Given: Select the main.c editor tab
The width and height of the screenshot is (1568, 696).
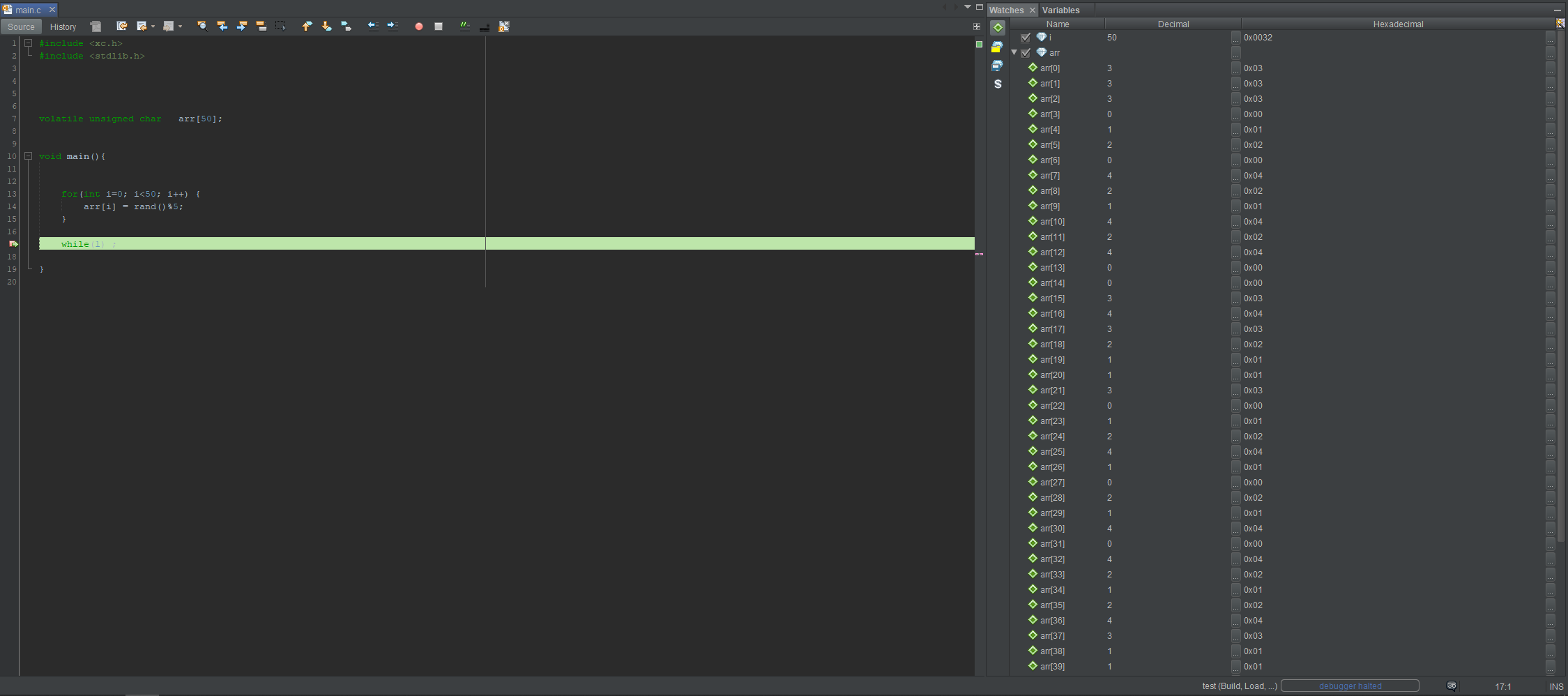Looking at the screenshot, I should (28, 10).
